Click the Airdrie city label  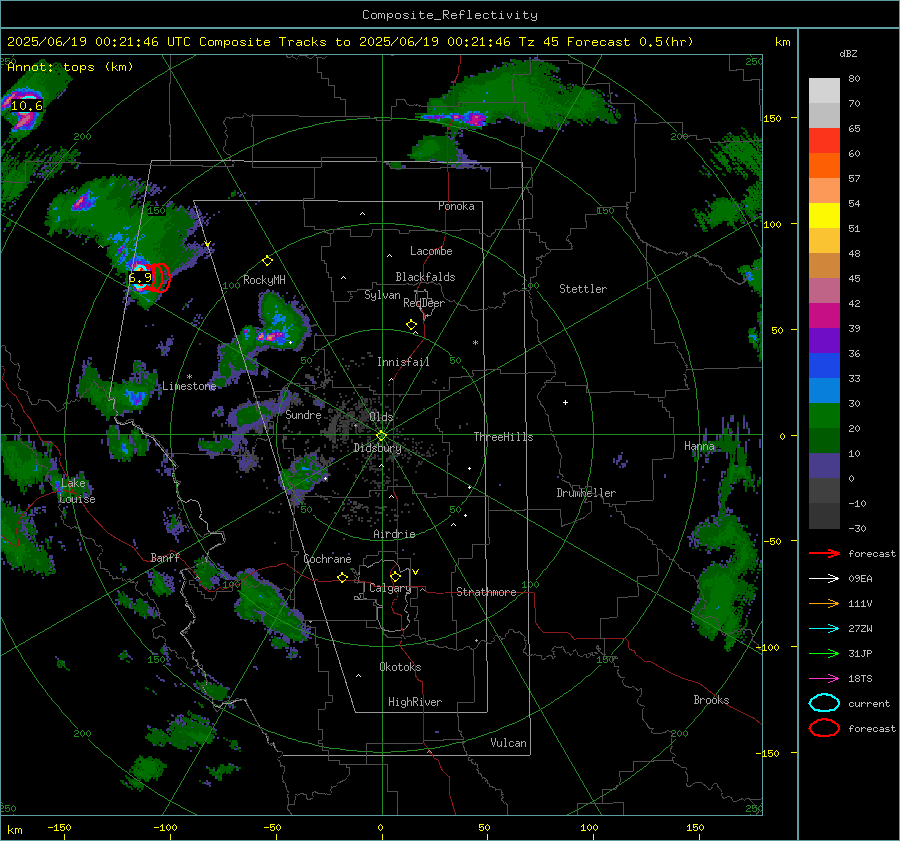pos(394,534)
